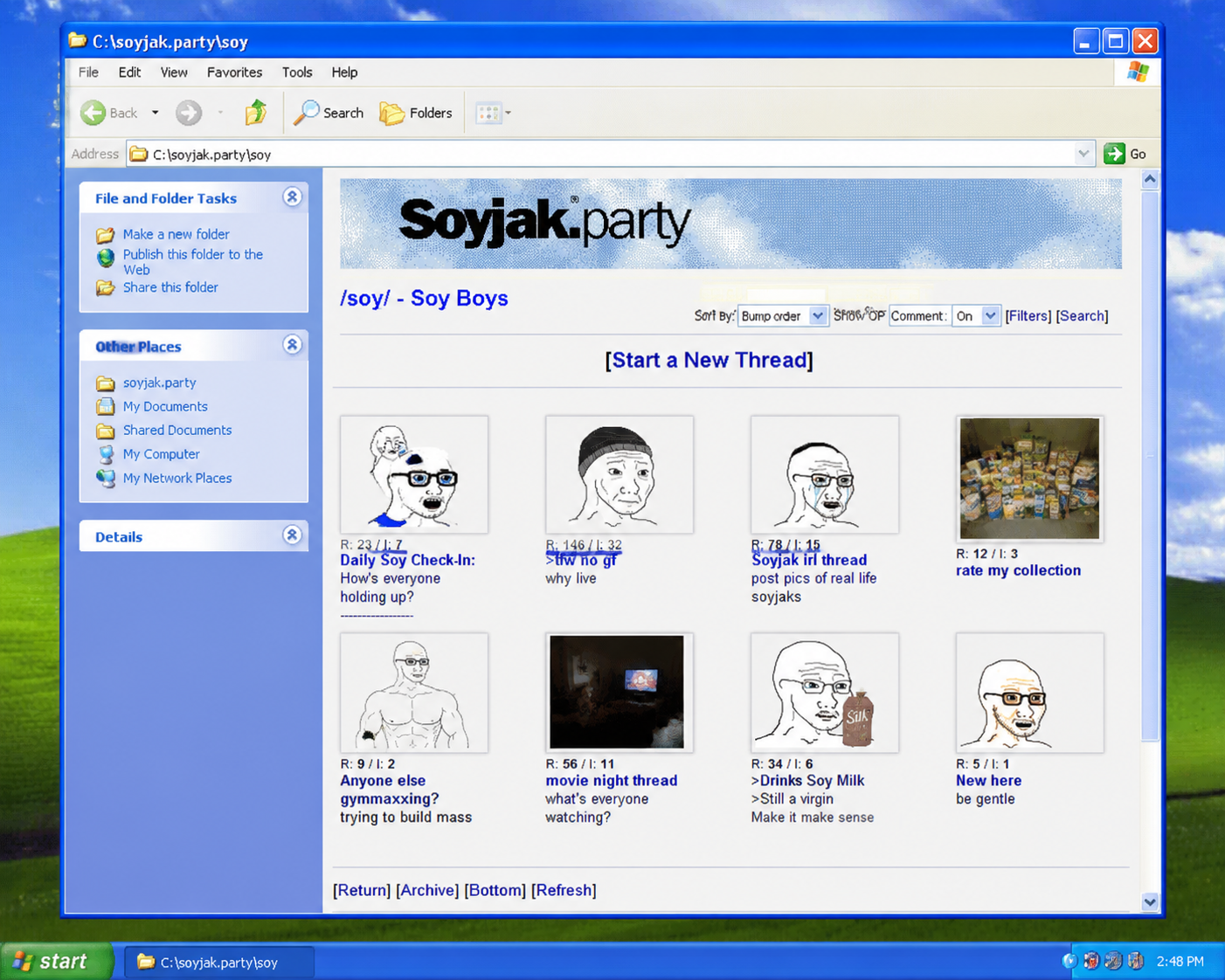Open the movie night thread title
1225x980 pixels.
[612, 781]
